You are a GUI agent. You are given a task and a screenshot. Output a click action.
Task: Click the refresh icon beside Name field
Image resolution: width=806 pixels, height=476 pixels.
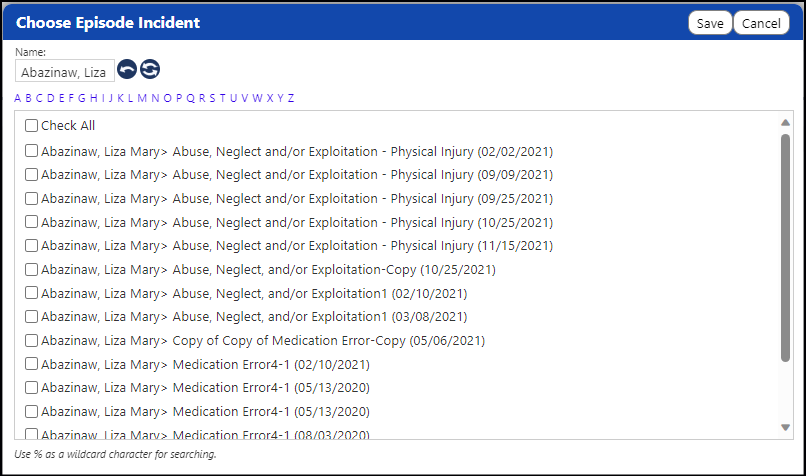(150, 69)
